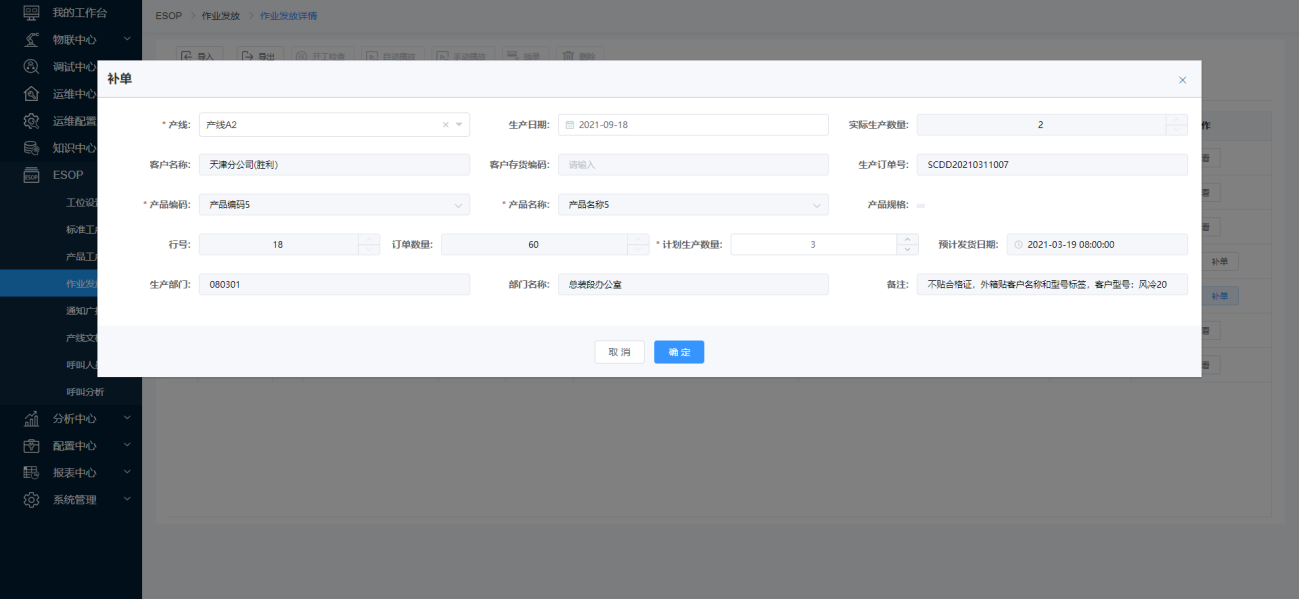Click the 报表中心 report icon

(31, 473)
